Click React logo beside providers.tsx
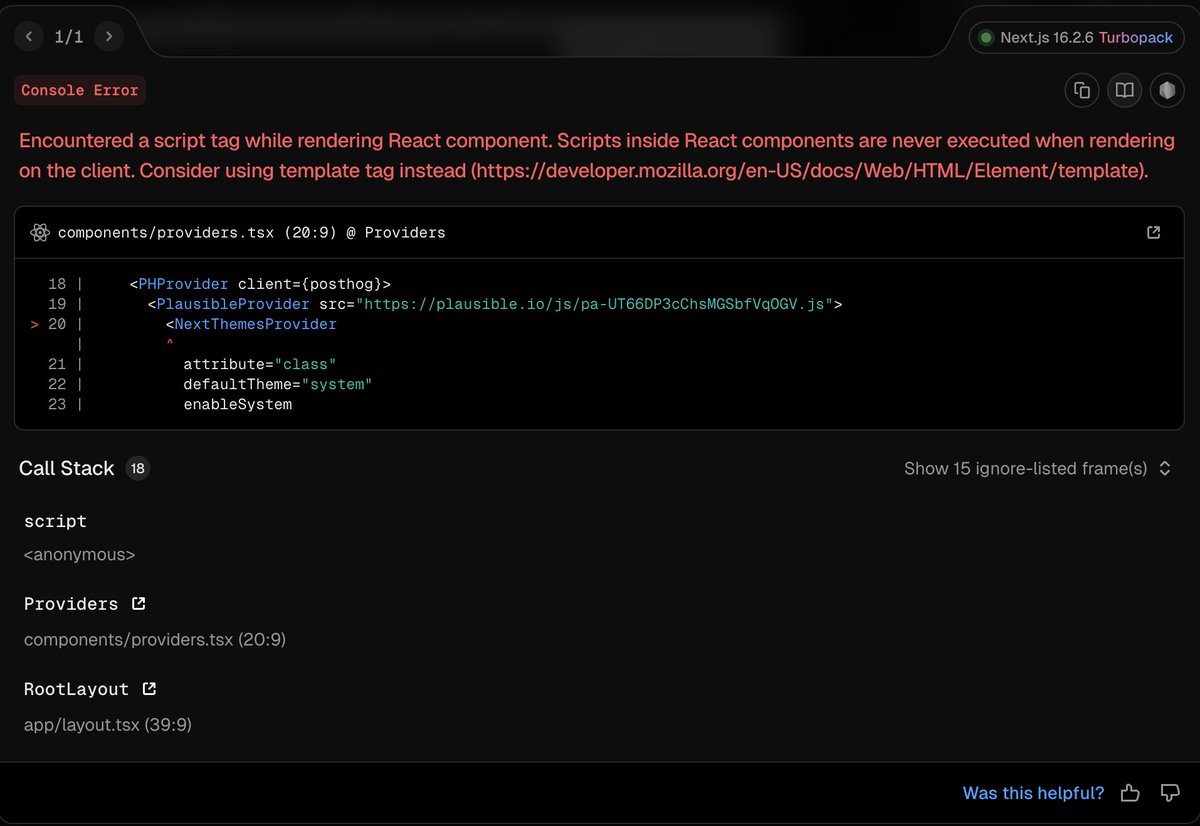This screenshot has height=826, width=1200. (x=40, y=232)
